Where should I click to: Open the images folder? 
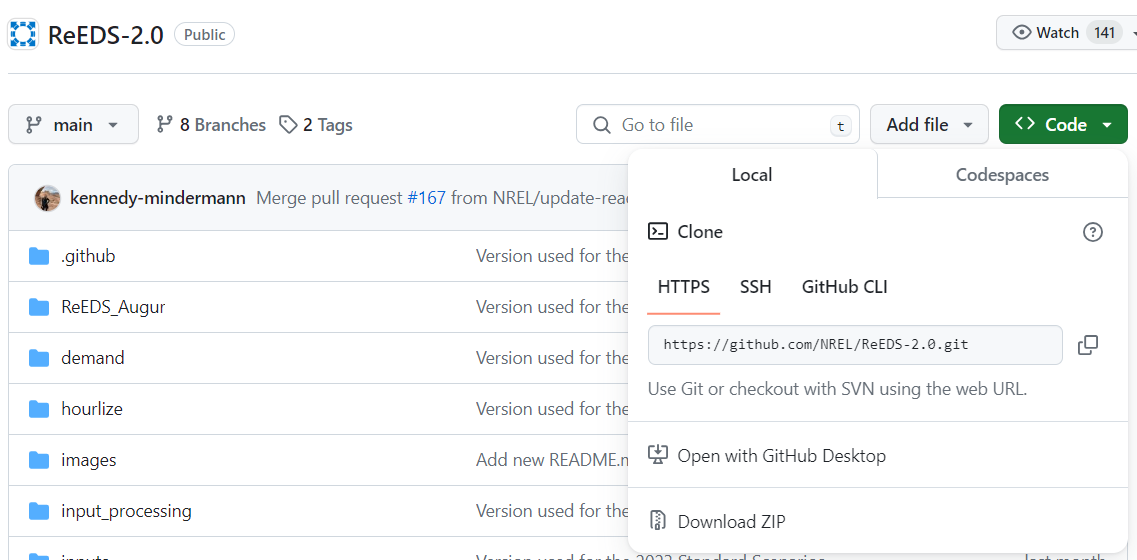(88, 461)
